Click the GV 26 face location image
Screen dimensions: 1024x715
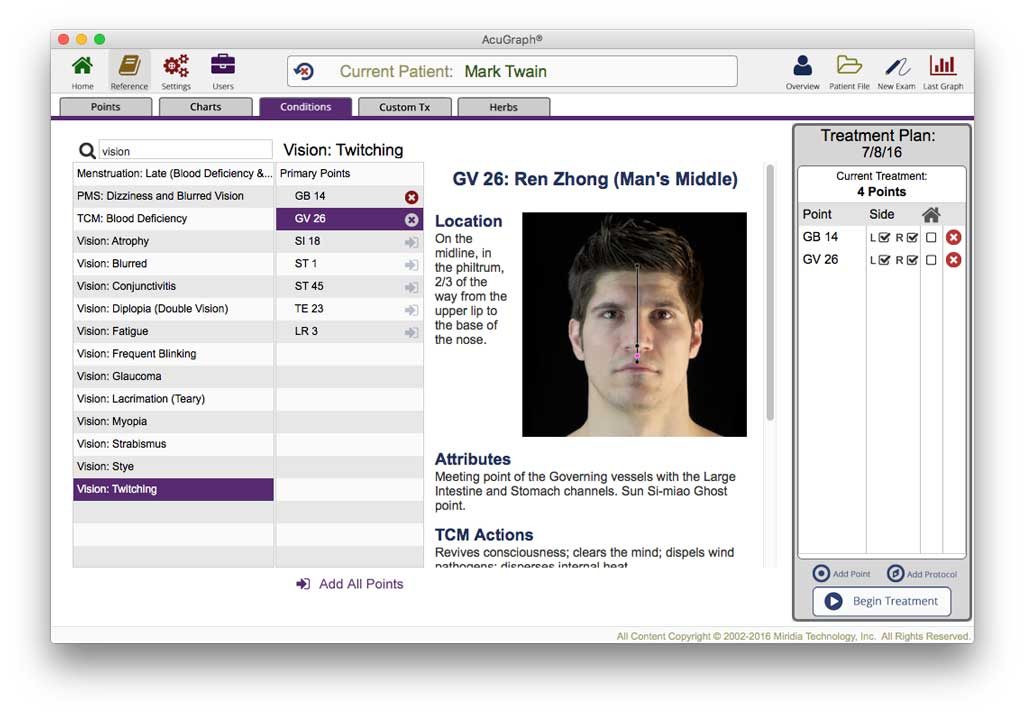[x=634, y=325]
